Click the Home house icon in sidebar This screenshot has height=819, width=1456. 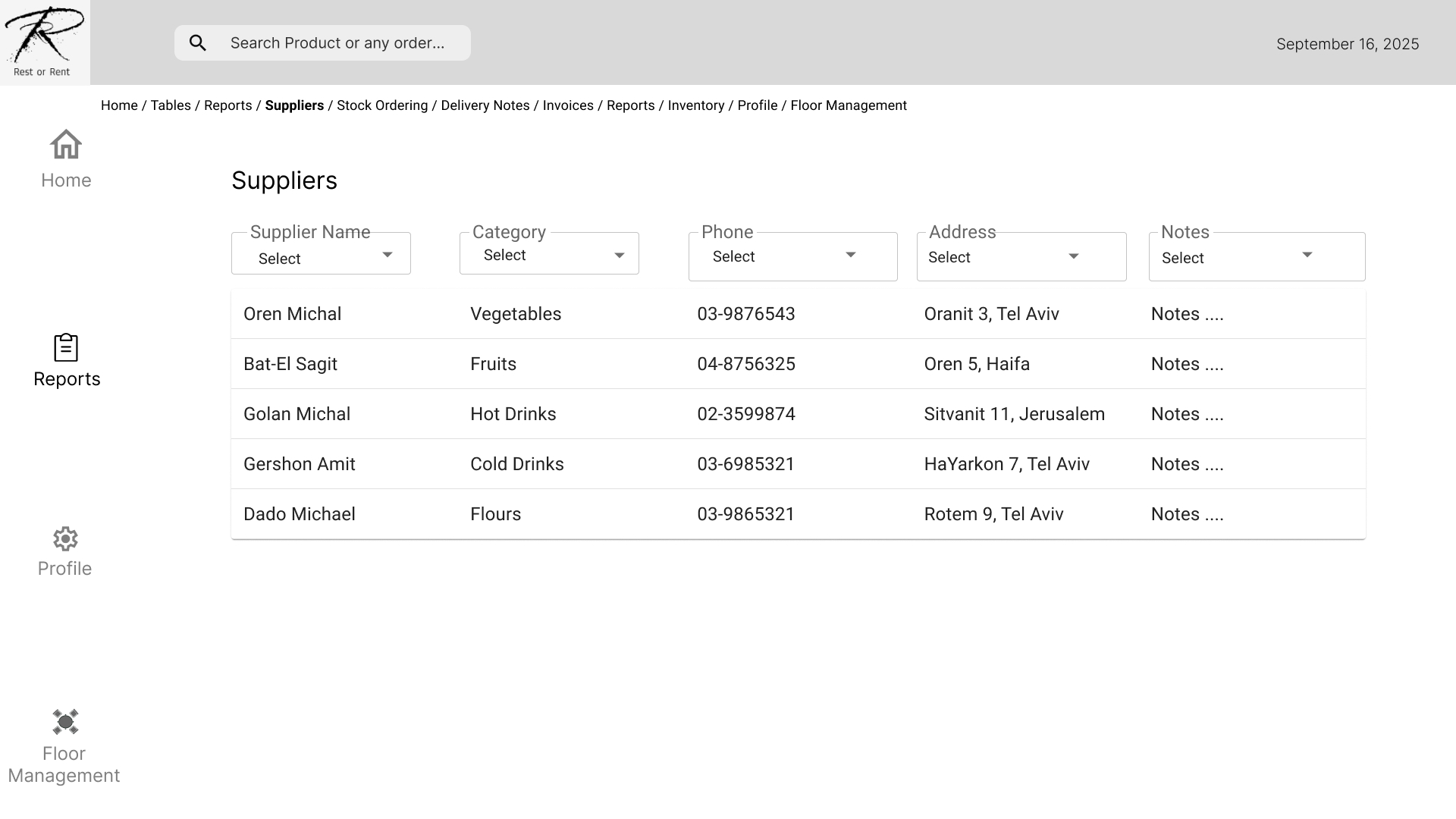click(x=66, y=144)
